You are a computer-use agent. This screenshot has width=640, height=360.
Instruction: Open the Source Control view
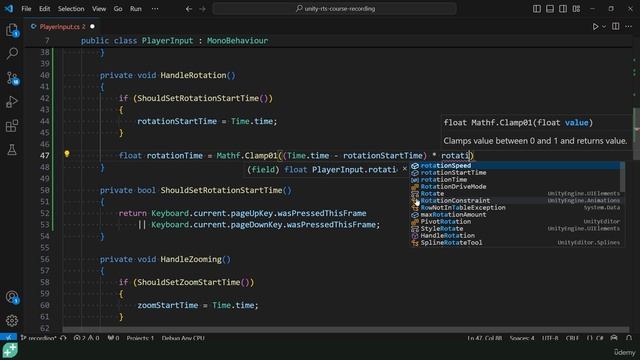[x=12, y=78]
